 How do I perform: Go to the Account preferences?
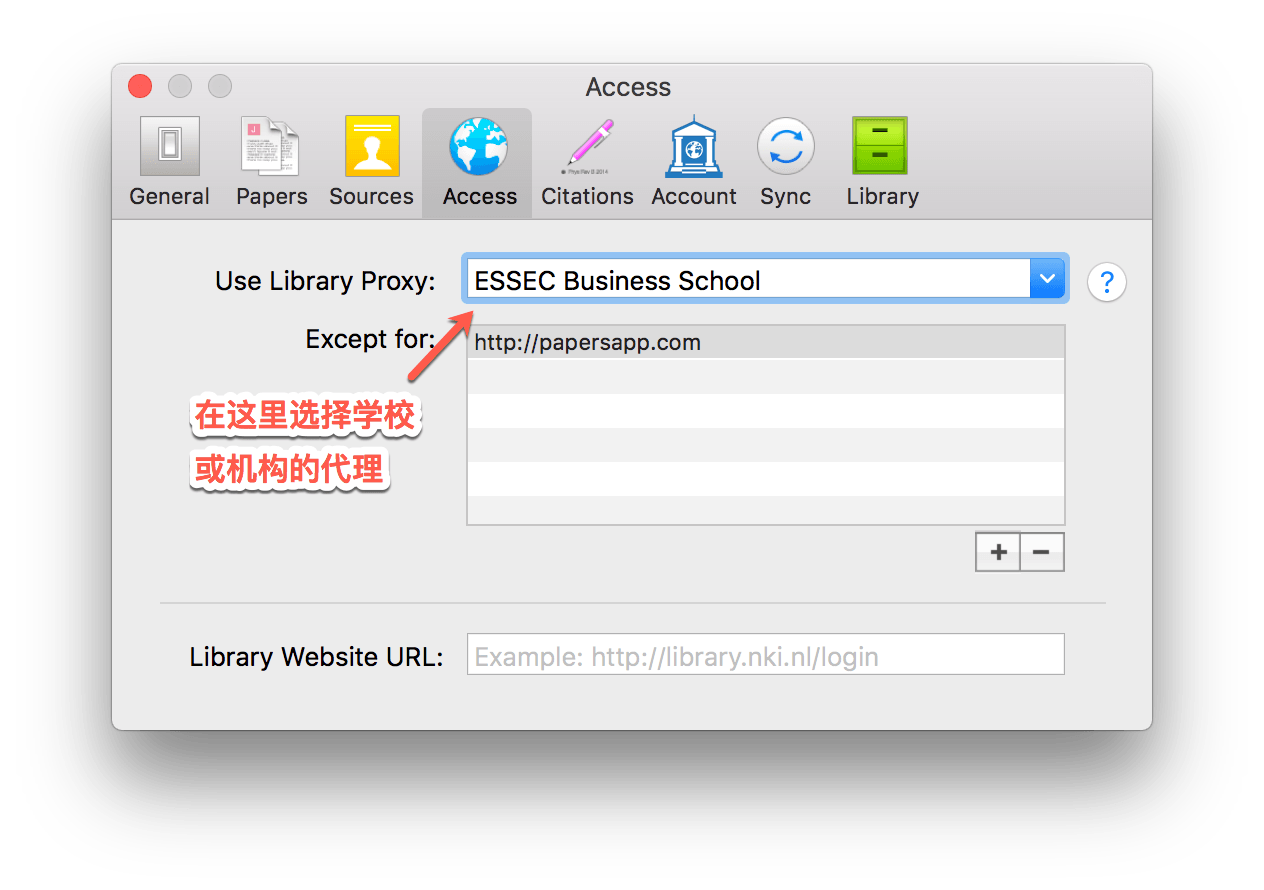pos(694,162)
